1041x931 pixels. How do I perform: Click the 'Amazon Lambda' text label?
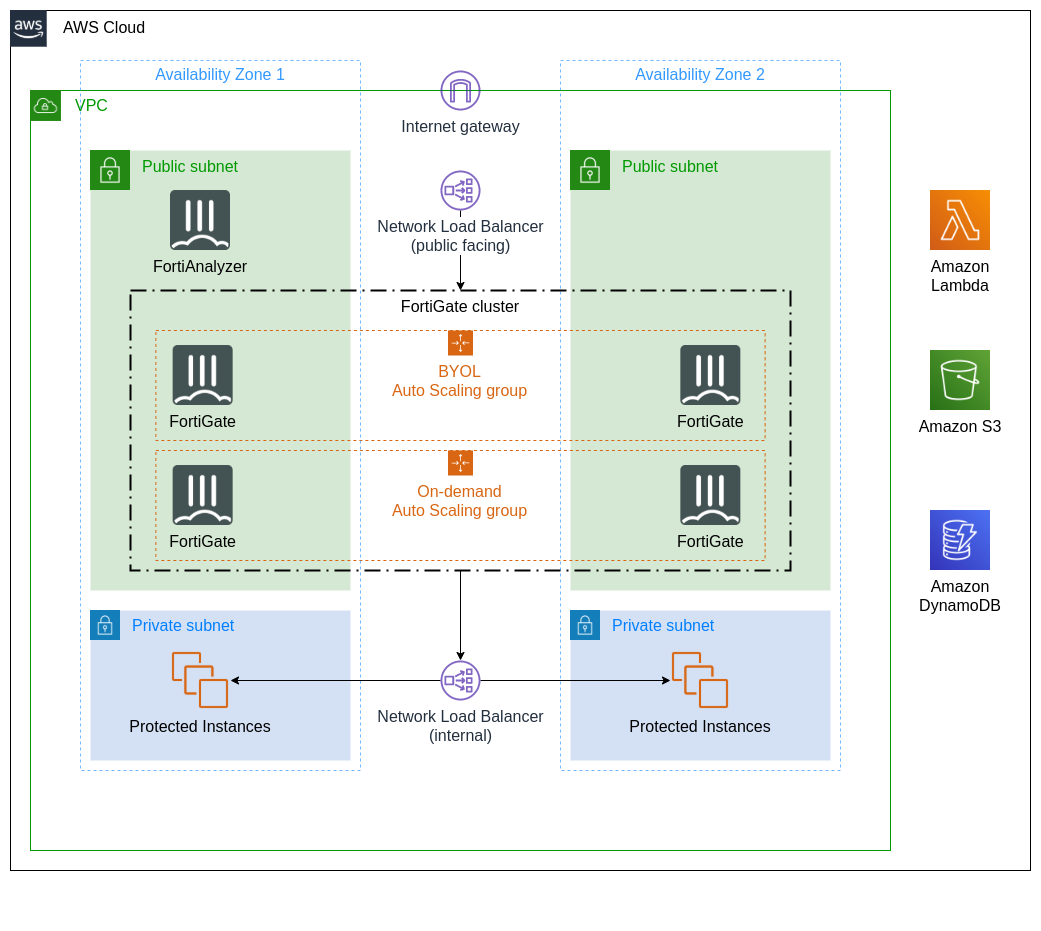click(x=960, y=276)
